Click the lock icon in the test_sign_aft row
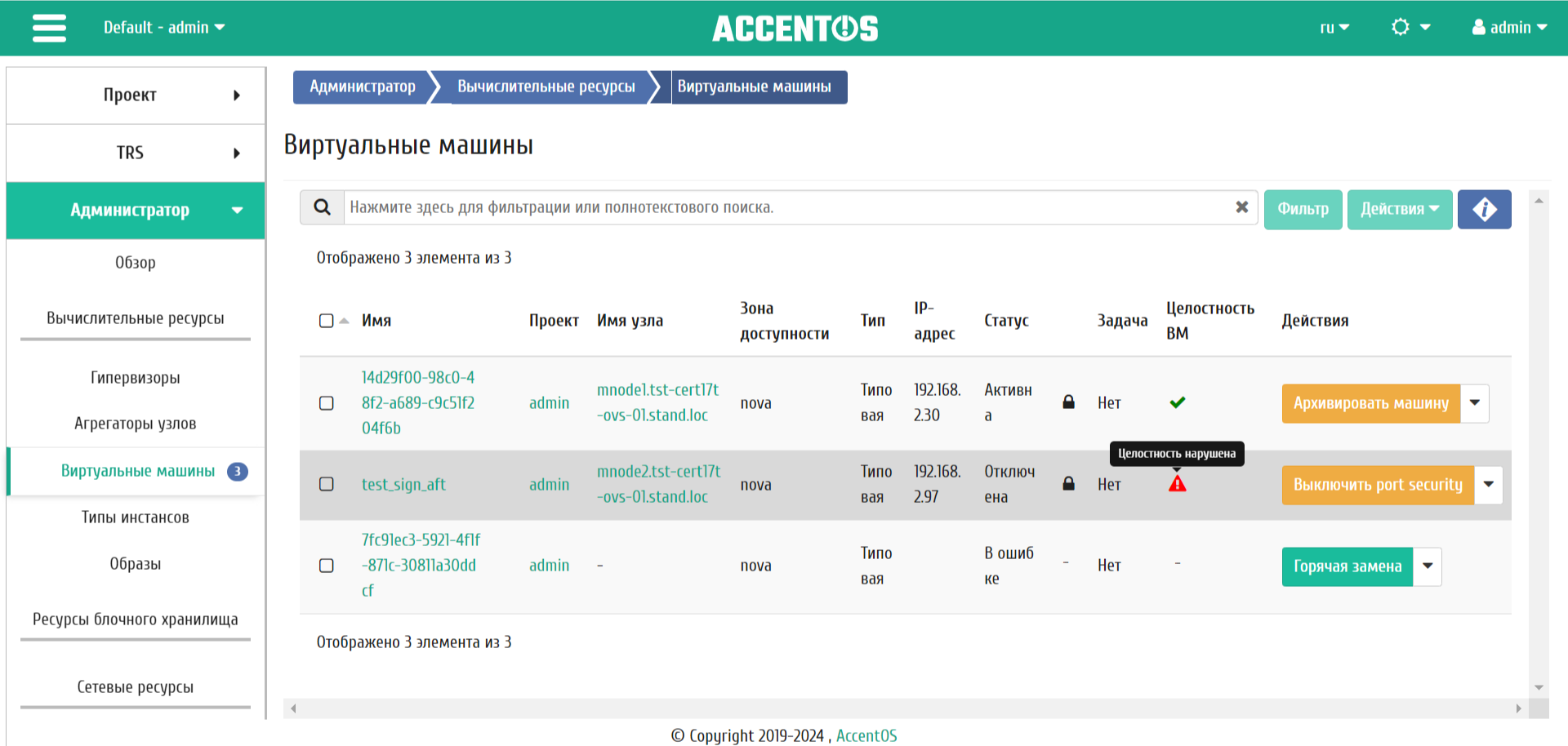Screen dimensions: 1568x746 click(x=1068, y=484)
